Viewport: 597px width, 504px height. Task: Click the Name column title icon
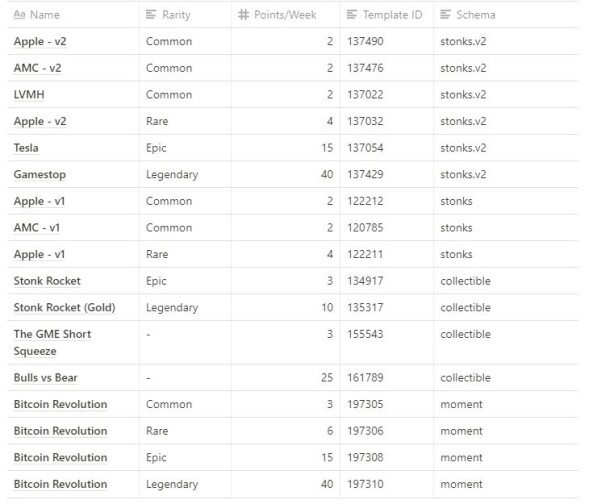pyautogui.click(x=19, y=15)
